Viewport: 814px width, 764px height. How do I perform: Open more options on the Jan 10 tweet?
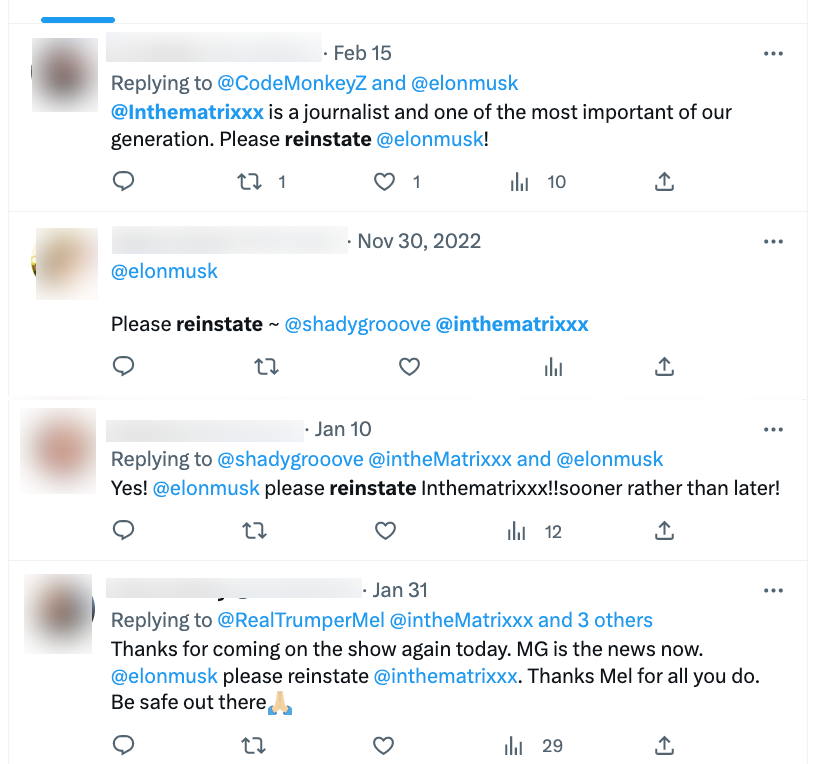pos(773,429)
